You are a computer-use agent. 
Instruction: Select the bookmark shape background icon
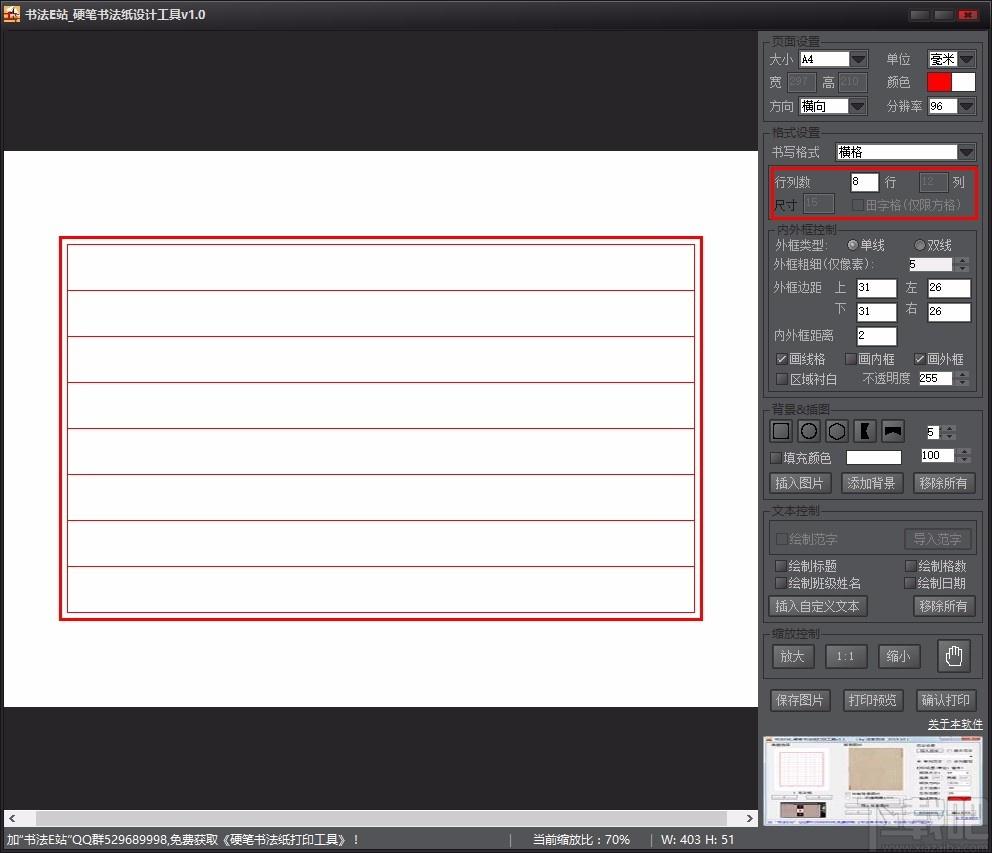click(x=864, y=431)
